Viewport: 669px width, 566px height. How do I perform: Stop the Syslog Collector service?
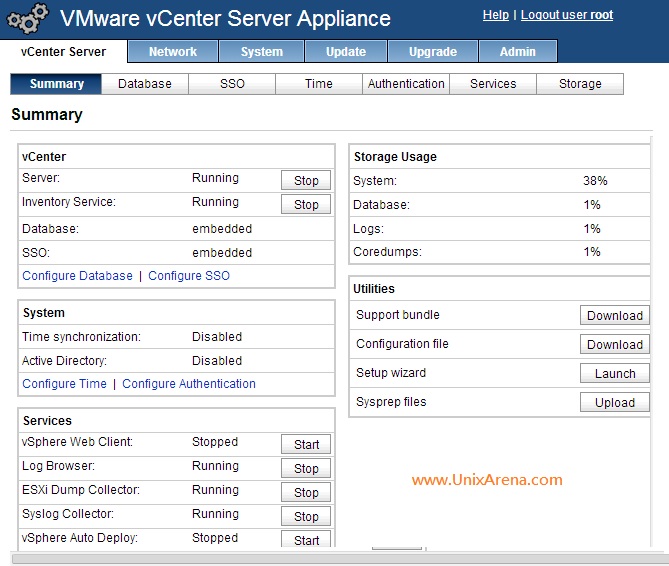tap(306, 516)
